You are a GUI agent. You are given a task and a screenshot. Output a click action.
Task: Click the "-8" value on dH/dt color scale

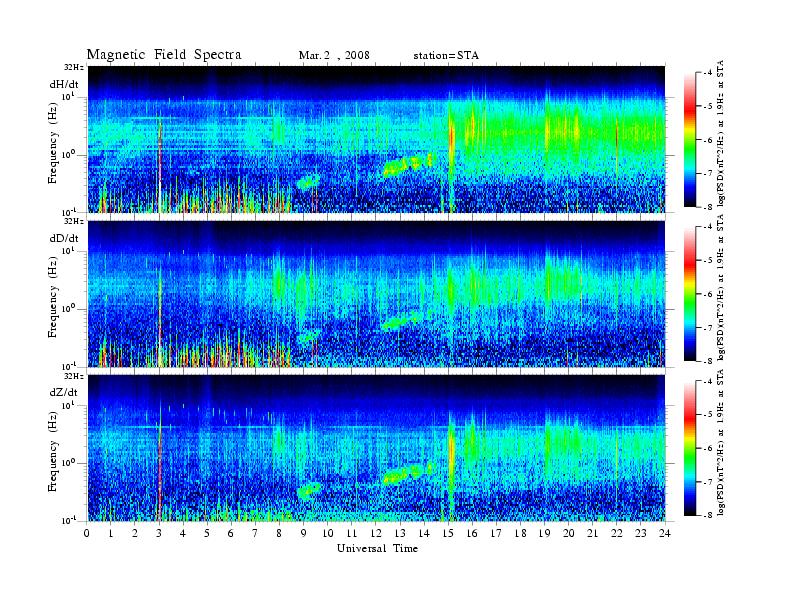click(707, 207)
